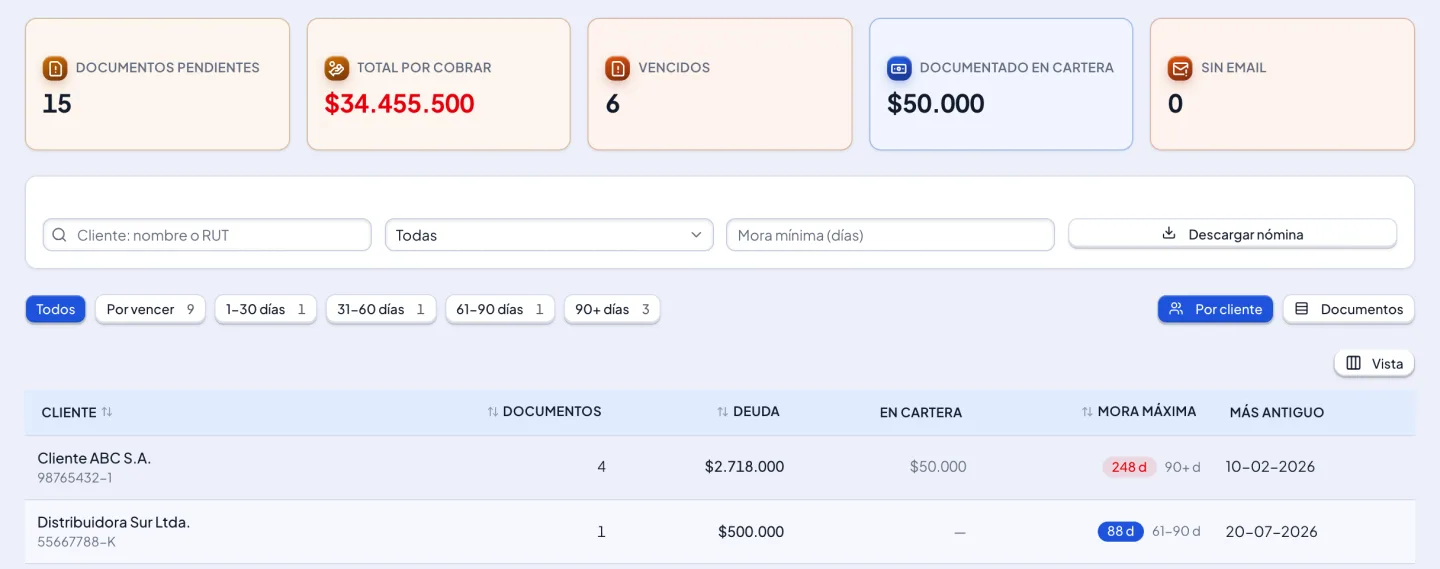The width and height of the screenshot is (1440, 569).
Task: Select the Todos filter tab
Action: pyautogui.click(x=56, y=309)
